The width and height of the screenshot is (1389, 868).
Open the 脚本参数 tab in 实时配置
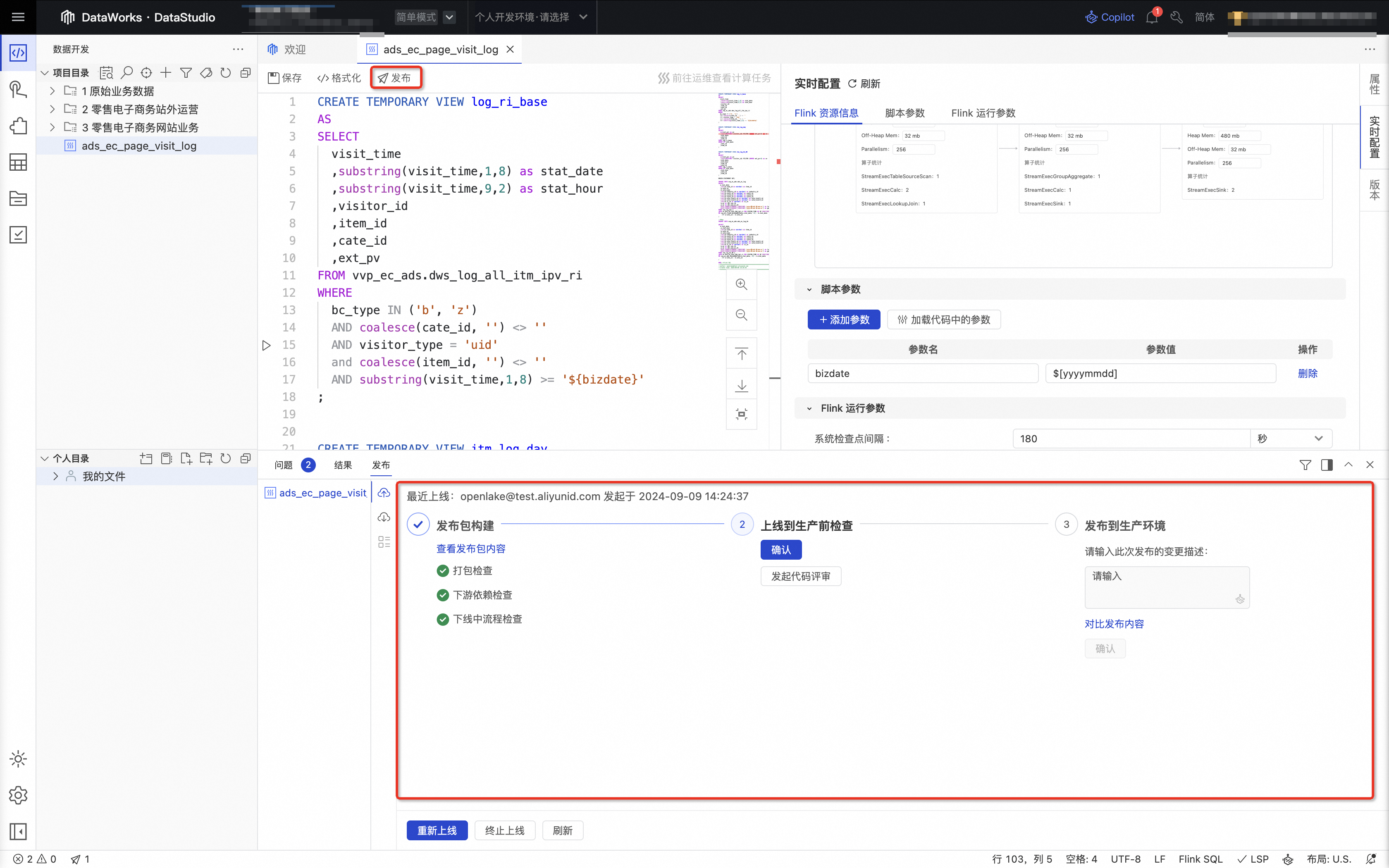[905, 113]
